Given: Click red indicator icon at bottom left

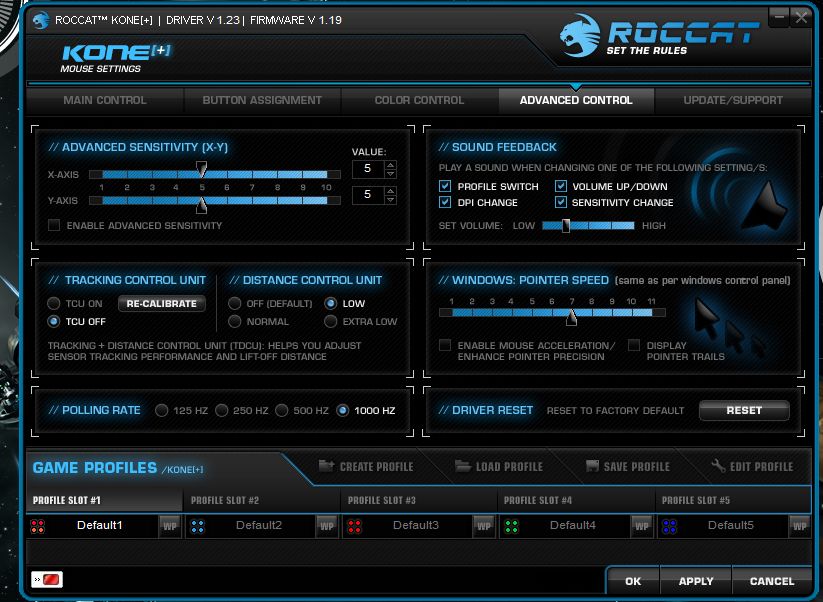Looking at the screenshot, I should pyautogui.click(x=47, y=579).
